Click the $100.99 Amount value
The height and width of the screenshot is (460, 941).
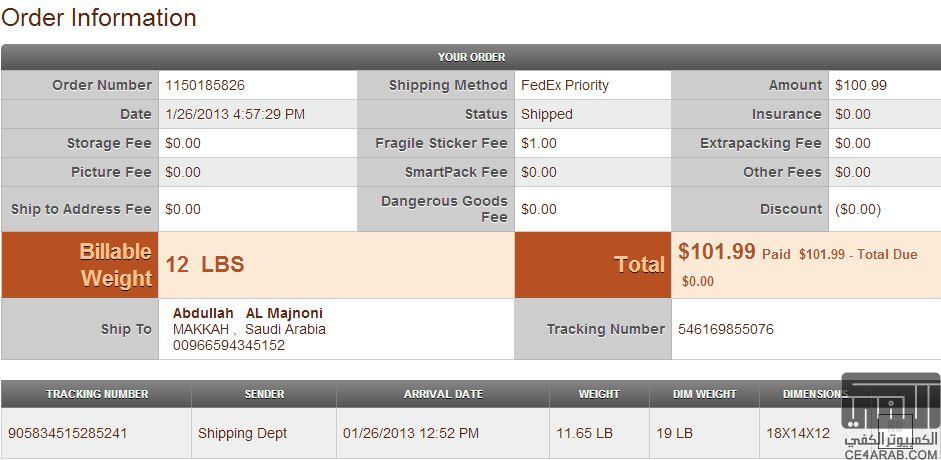point(861,85)
